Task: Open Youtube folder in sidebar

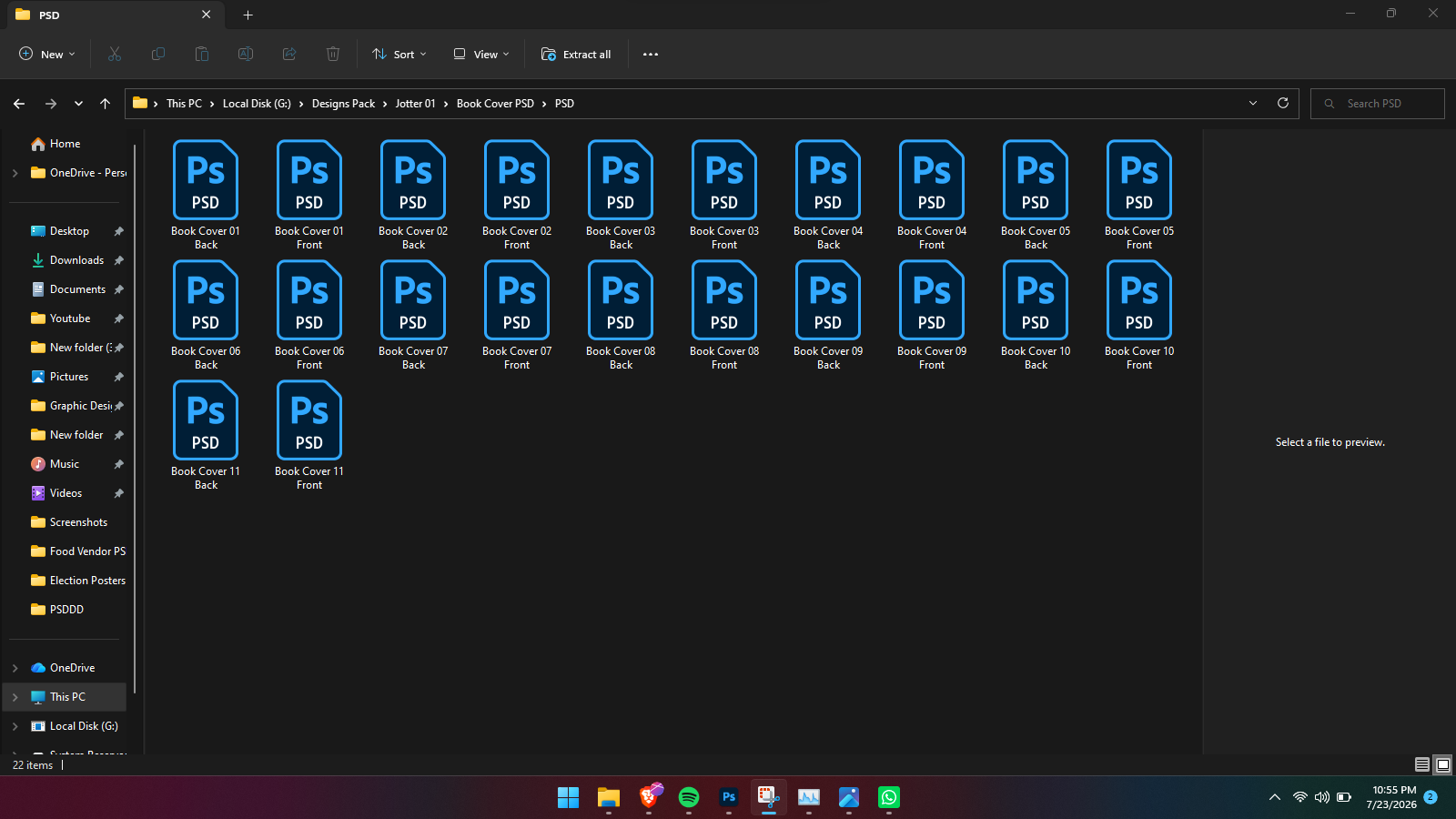Action: (x=70, y=318)
